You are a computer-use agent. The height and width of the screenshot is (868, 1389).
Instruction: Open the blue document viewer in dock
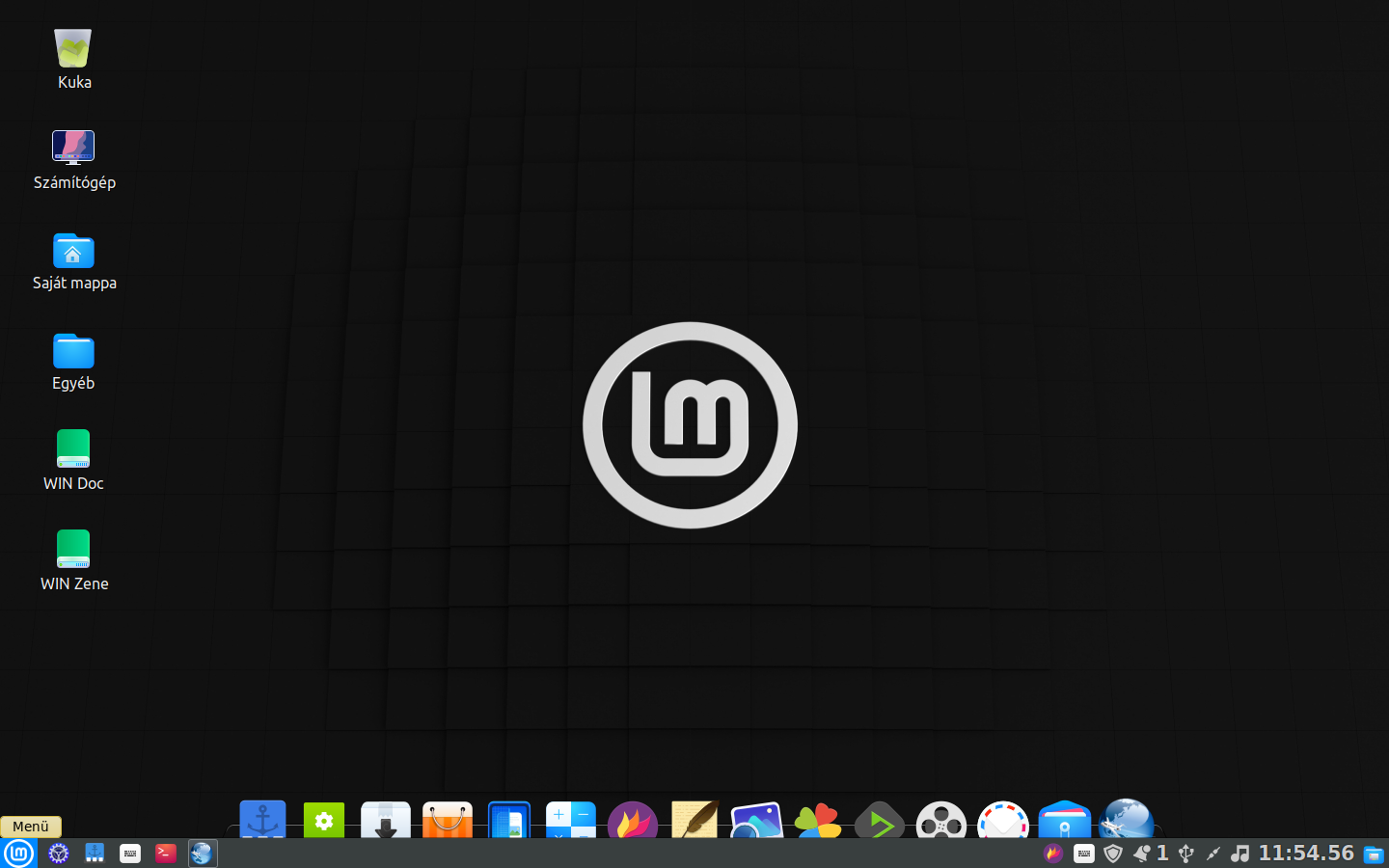pyautogui.click(x=509, y=820)
